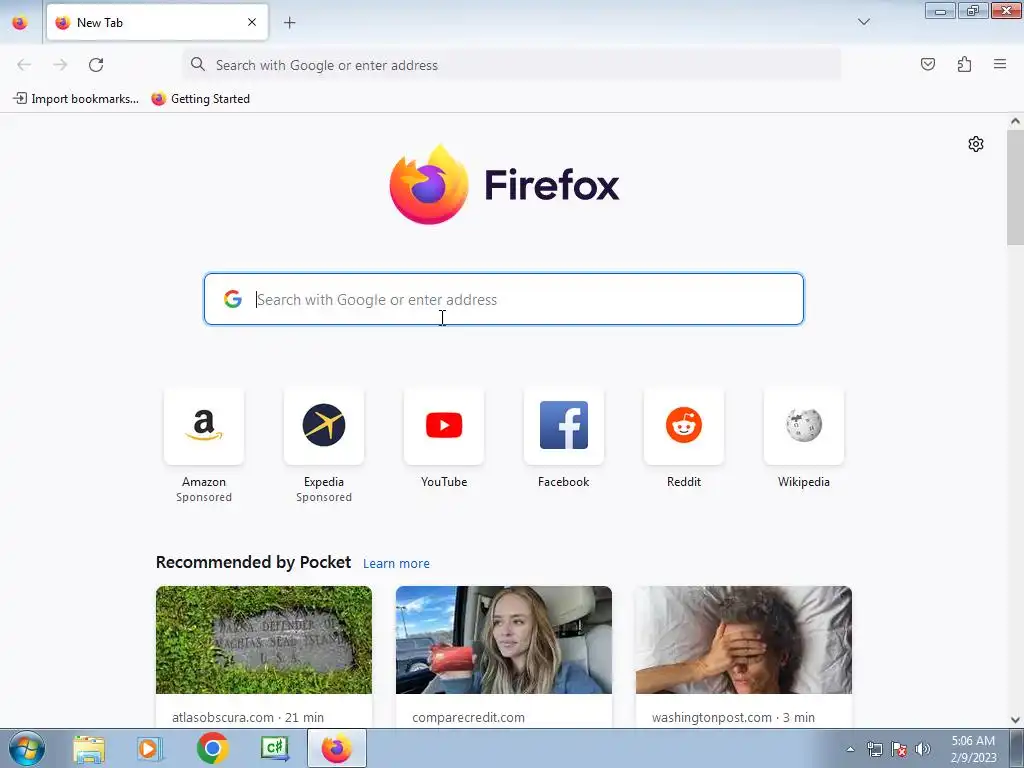The image size is (1024, 768).
Task: Click the vertical scrollbar thumb
Action: pyautogui.click(x=1015, y=187)
